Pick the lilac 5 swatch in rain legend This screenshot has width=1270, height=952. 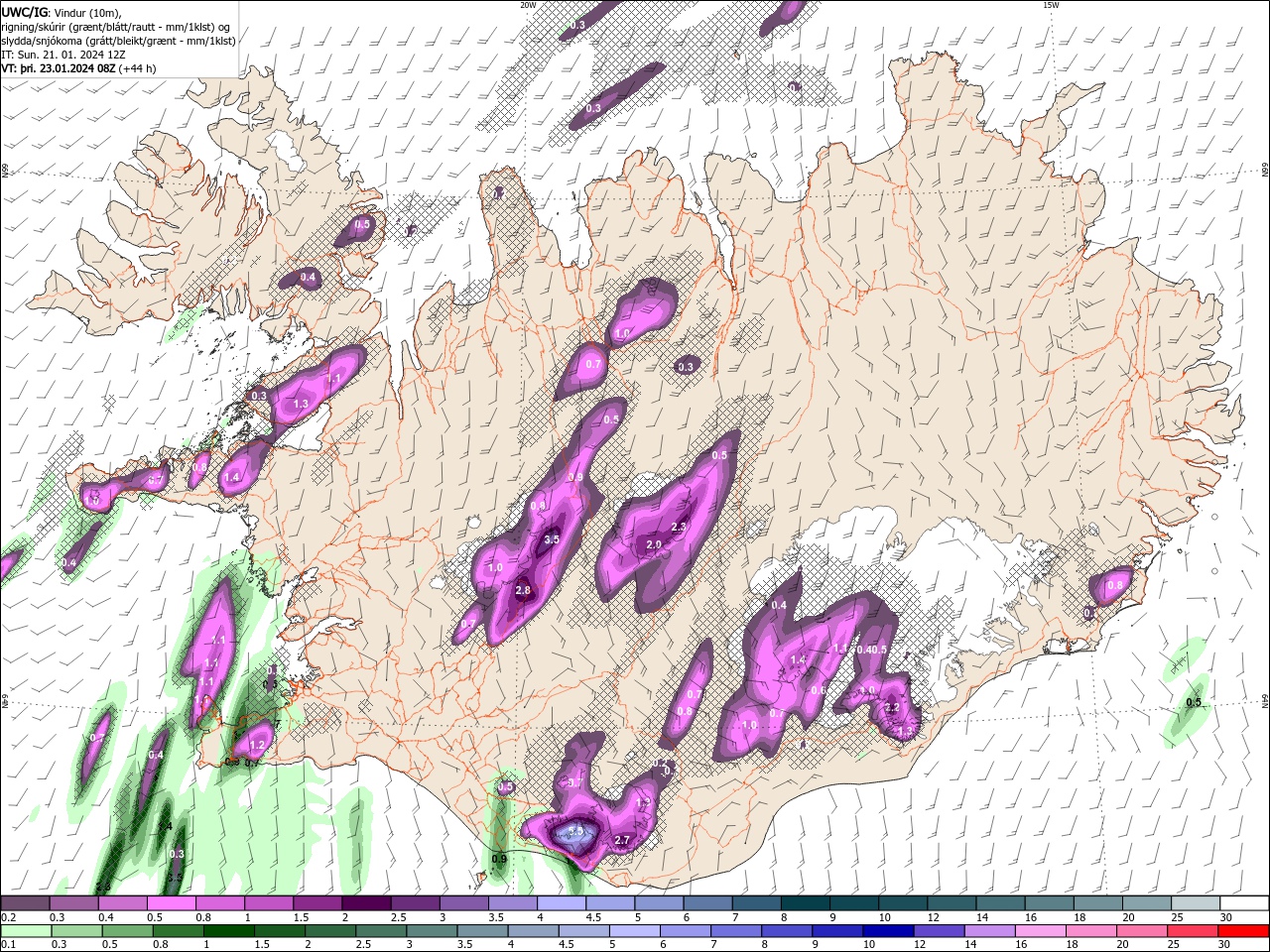coord(633,931)
